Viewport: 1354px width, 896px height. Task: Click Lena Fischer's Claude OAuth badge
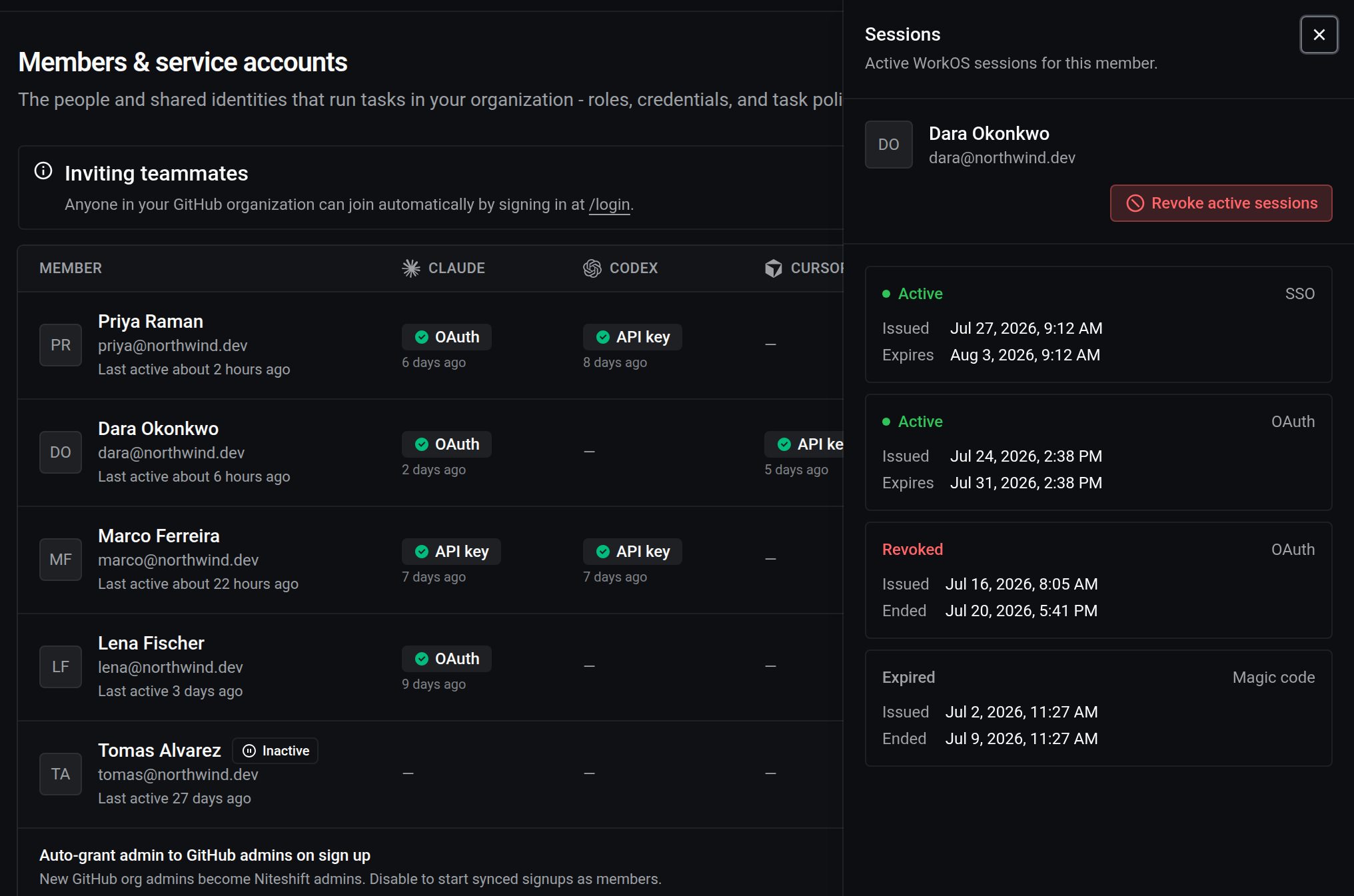tap(446, 659)
